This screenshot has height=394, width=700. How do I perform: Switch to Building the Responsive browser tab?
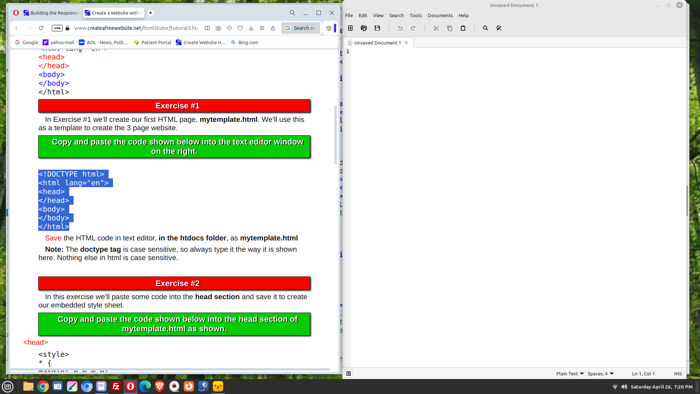pos(51,13)
